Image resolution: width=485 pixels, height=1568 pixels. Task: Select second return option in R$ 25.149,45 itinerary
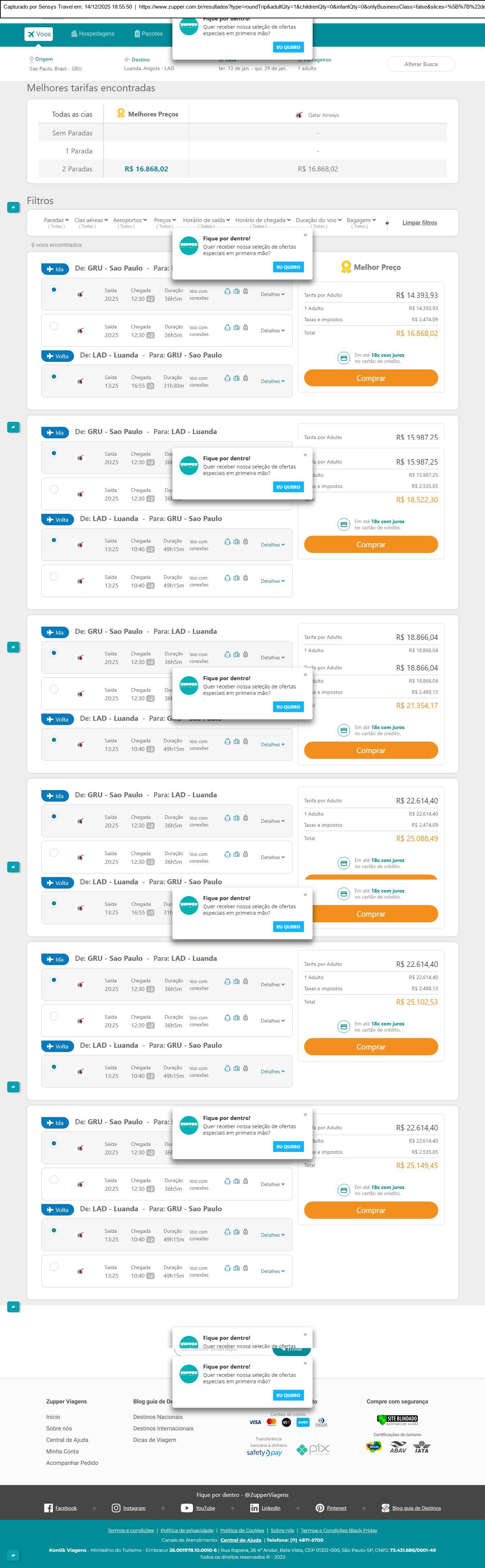coord(54,1266)
